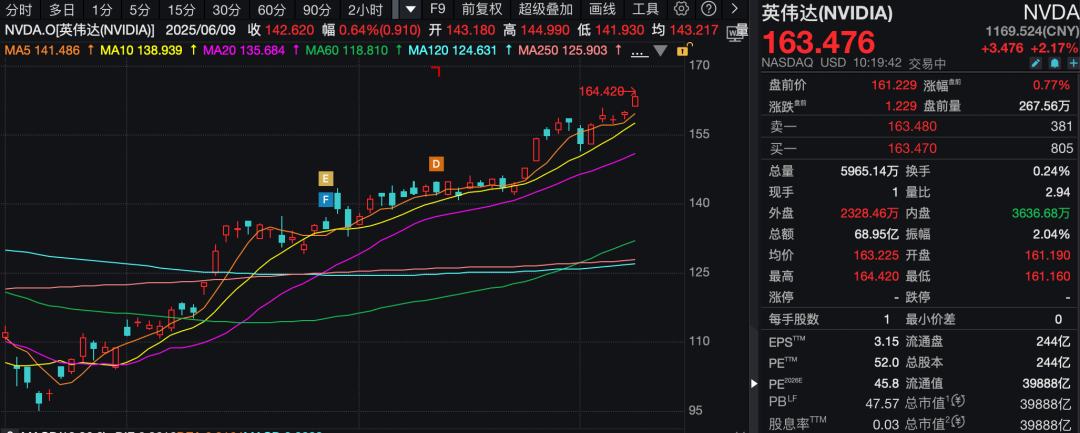
Task: Toggle the WM watermark display icon
Action: (x=735, y=30)
